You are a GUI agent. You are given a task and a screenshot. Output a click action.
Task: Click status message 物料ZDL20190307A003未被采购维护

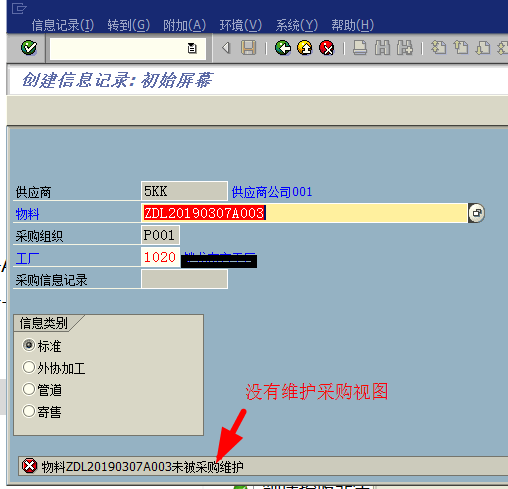[143, 467]
